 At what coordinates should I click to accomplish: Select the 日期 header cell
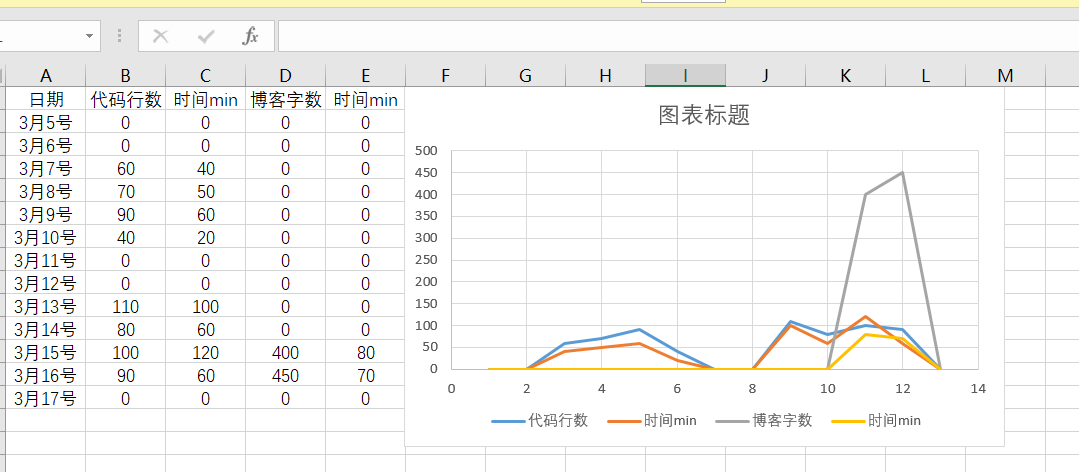[46, 99]
